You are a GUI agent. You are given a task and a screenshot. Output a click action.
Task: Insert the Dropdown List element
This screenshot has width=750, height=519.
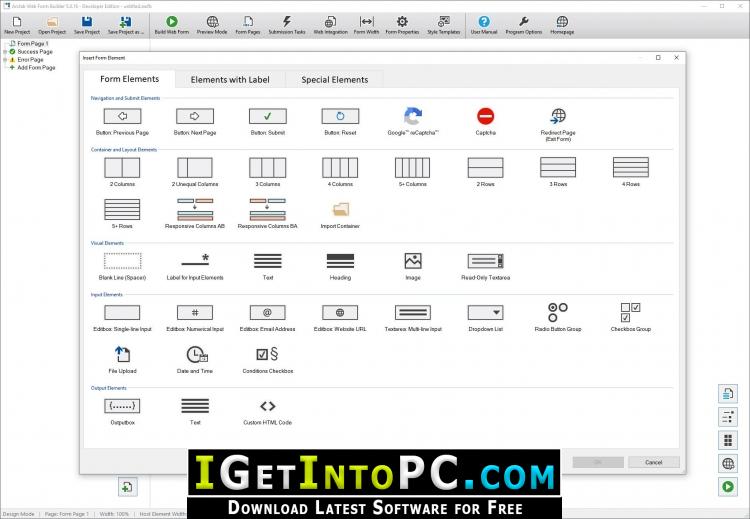point(485,318)
